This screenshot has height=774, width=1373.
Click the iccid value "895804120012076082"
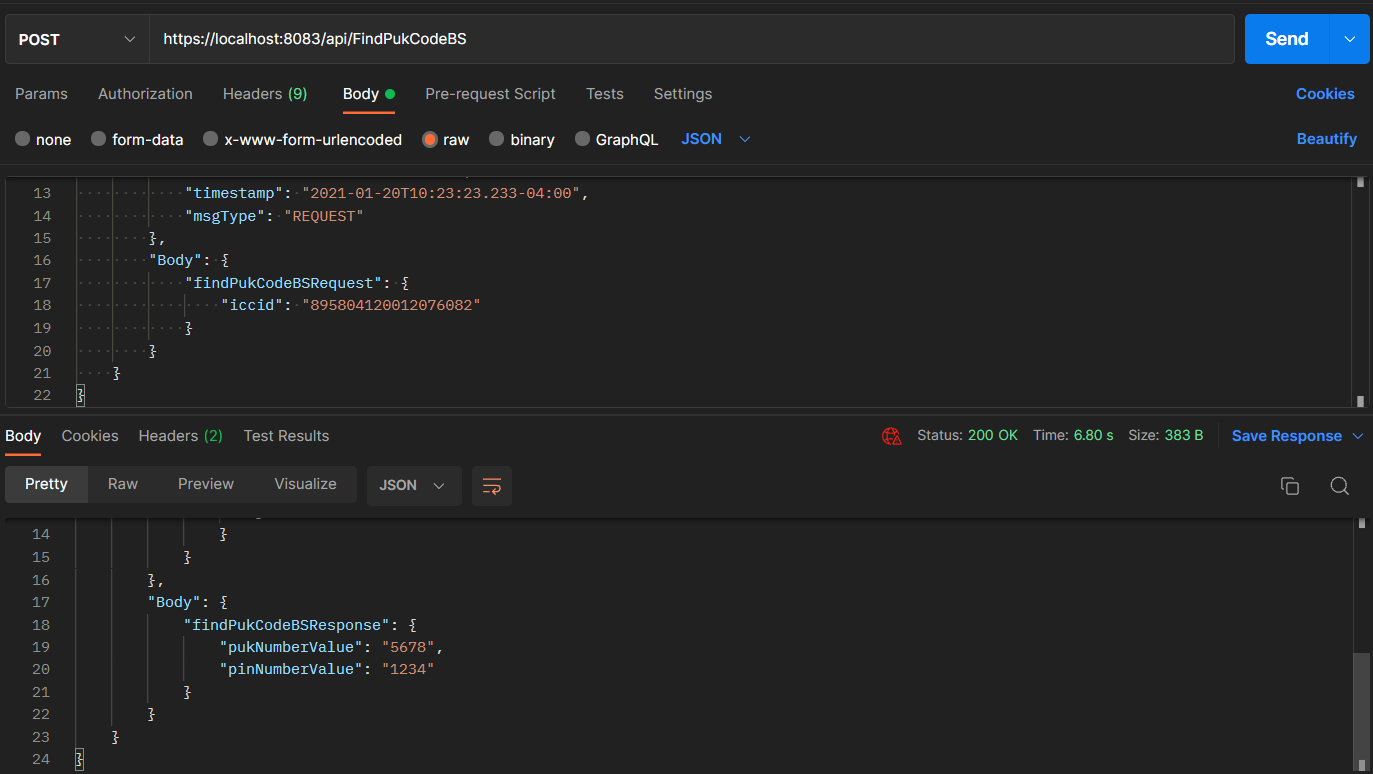pyautogui.click(x=392, y=305)
